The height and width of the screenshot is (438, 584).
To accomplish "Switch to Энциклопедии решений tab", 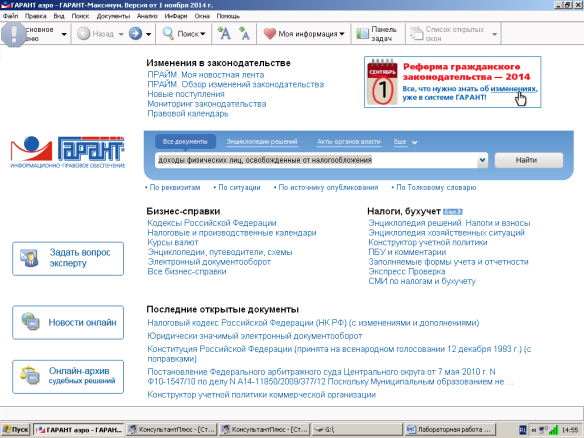I will coord(262,142).
